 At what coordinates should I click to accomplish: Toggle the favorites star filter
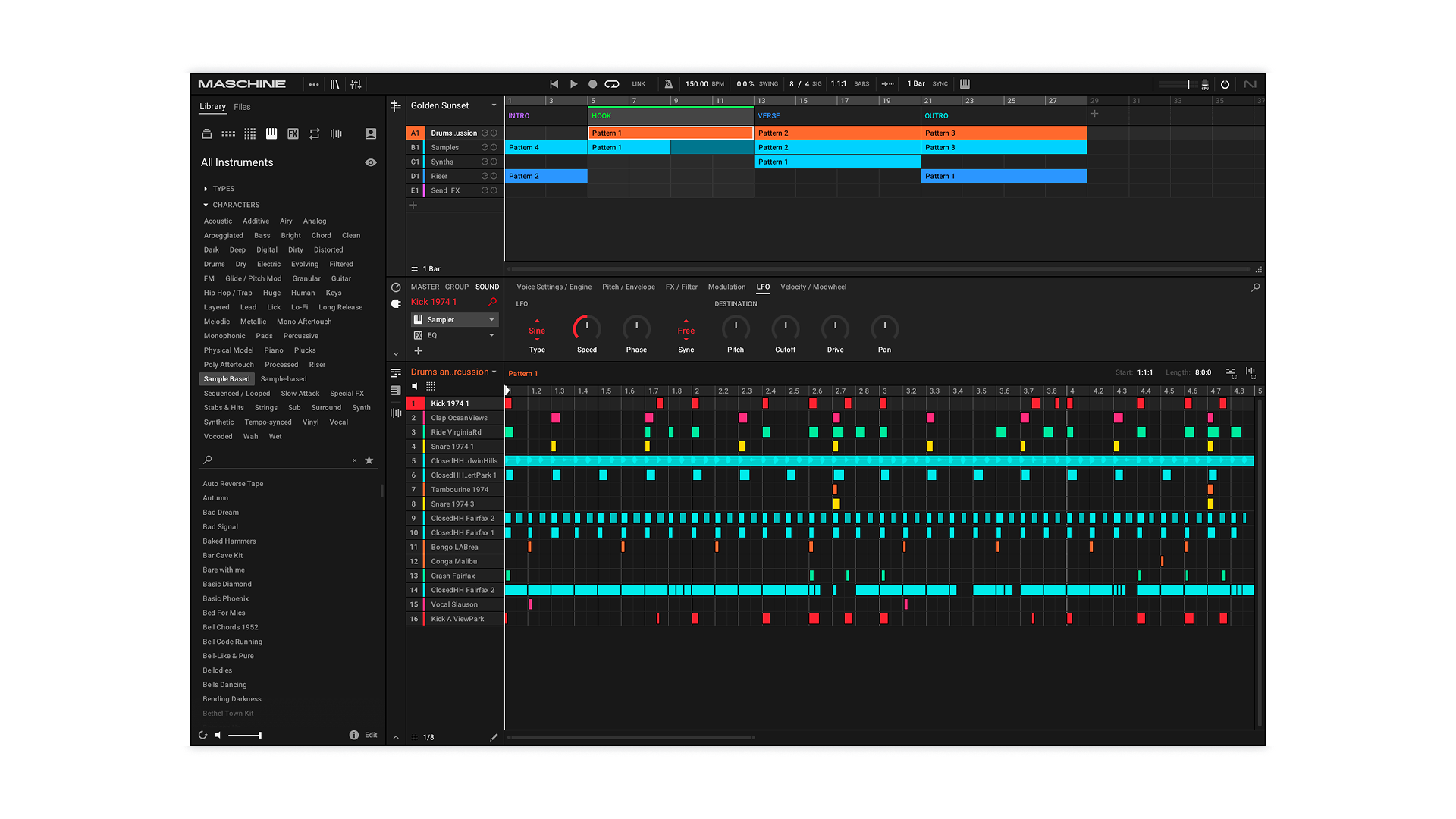pyautogui.click(x=369, y=460)
